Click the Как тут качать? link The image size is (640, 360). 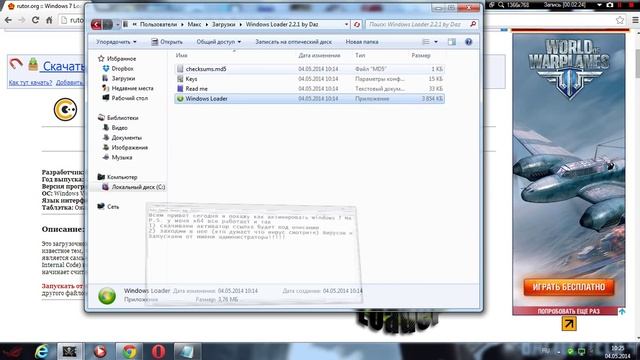[x=31, y=83]
